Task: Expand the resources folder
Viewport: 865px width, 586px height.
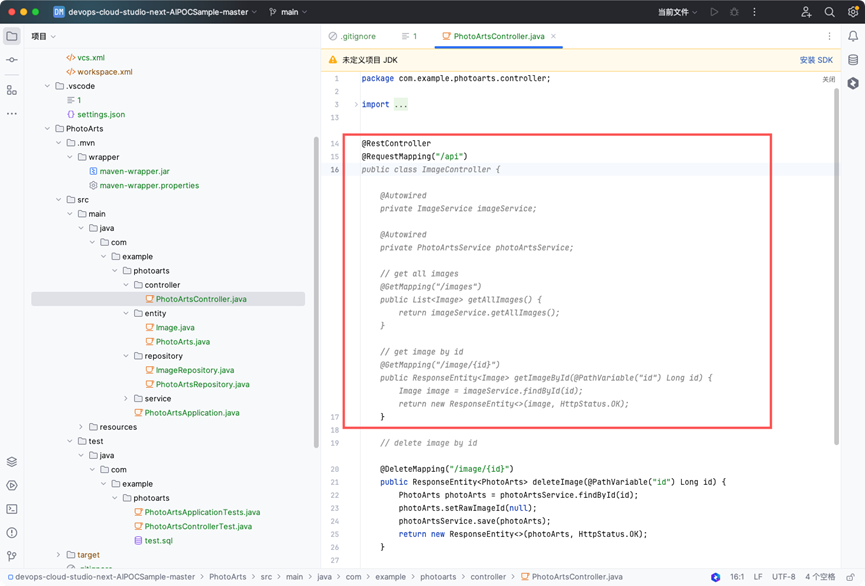Action: [x=81, y=427]
